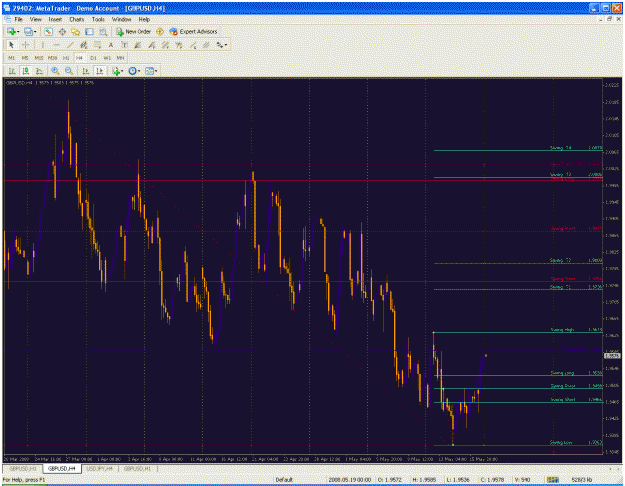Image resolution: width=625 pixels, height=486 pixels.
Task: Select the Cursor arrow tool
Action: coord(11,45)
